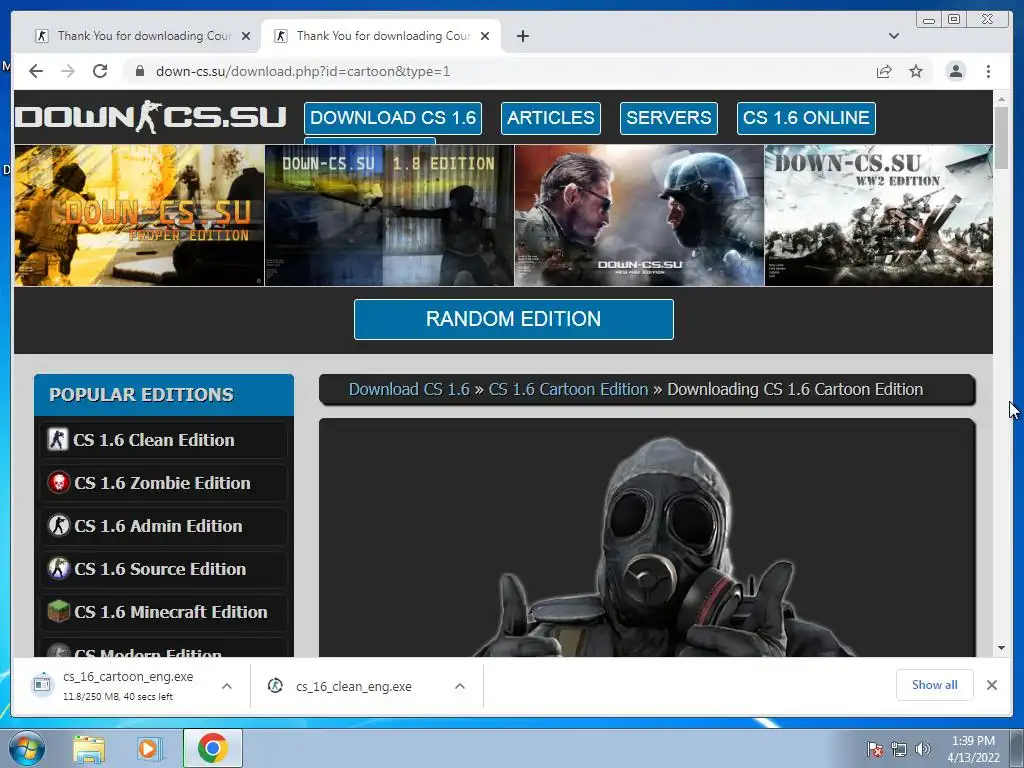The height and width of the screenshot is (768, 1024).
Task: Open DOWNLOAD CS 1.6 menu
Action: click(x=393, y=118)
